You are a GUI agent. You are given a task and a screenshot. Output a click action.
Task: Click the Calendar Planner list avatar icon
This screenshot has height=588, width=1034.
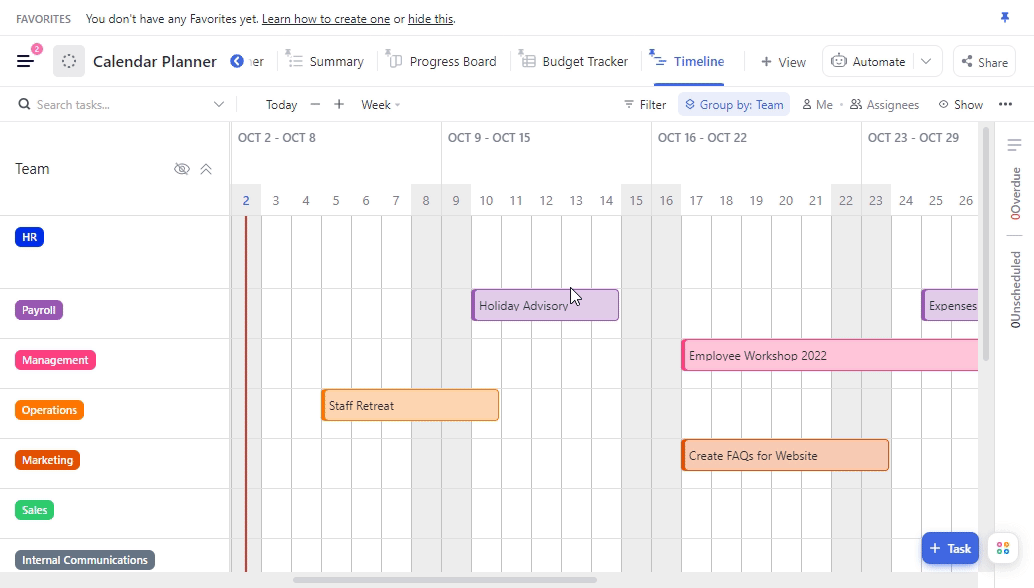[69, 61]
